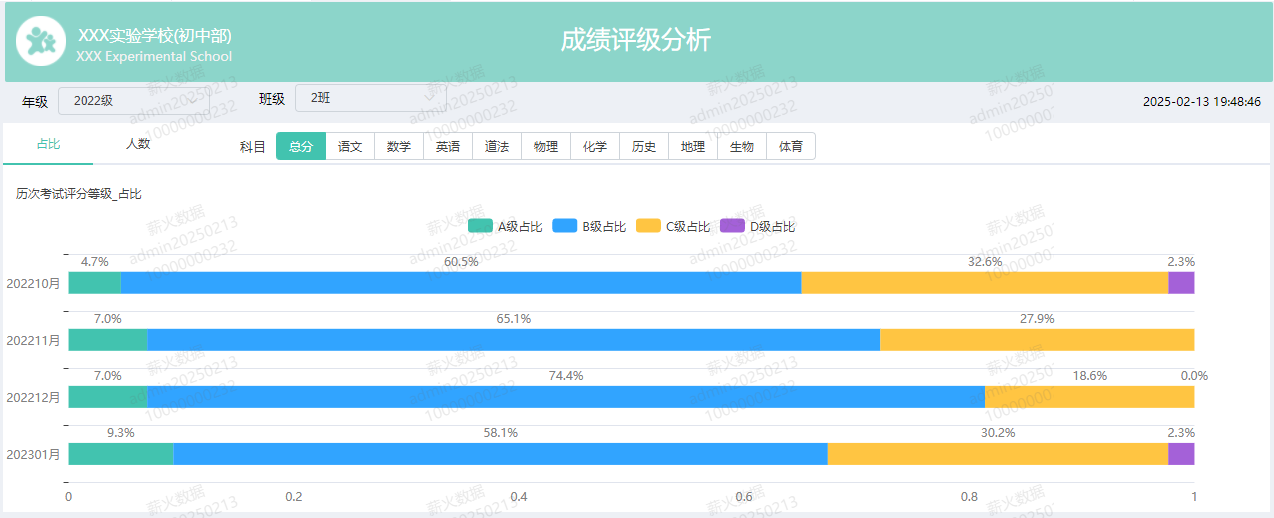Click the yellow C级 bar for 202210月
Viewport: 1274px width, 518px height.
(985, 283)
